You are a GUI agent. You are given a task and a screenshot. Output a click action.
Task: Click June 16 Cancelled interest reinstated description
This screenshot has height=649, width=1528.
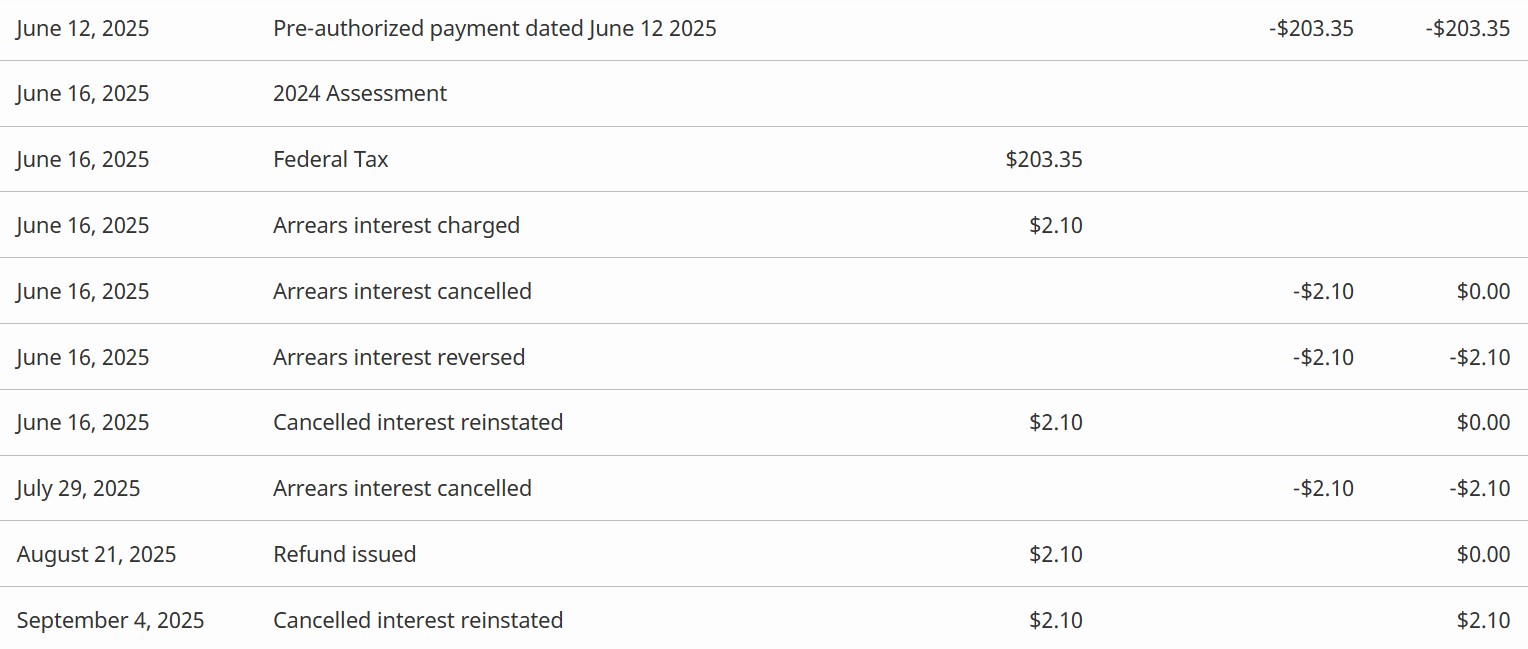[x=418, y=423]
